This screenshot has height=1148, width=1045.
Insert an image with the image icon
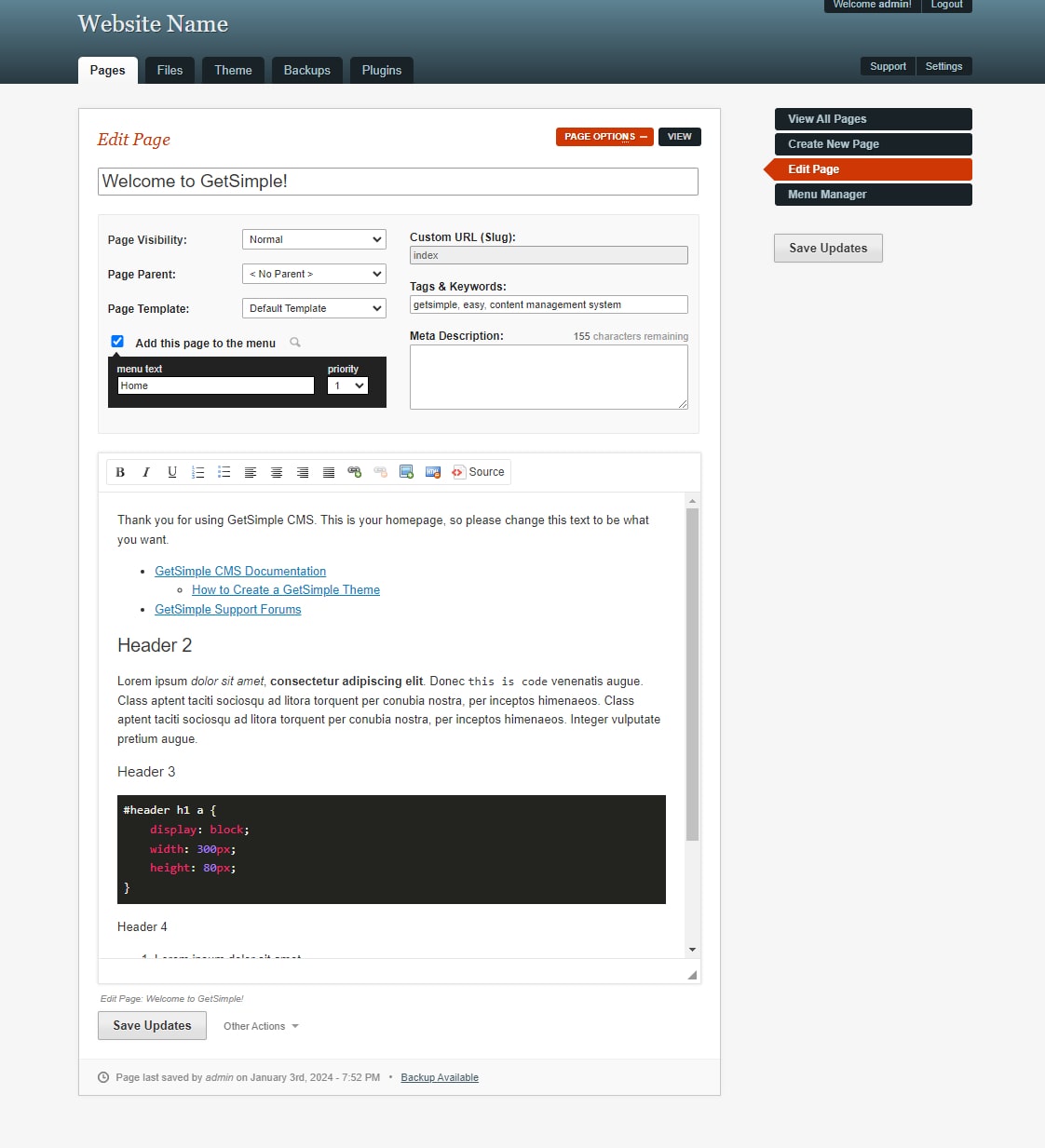coord(407,472)
